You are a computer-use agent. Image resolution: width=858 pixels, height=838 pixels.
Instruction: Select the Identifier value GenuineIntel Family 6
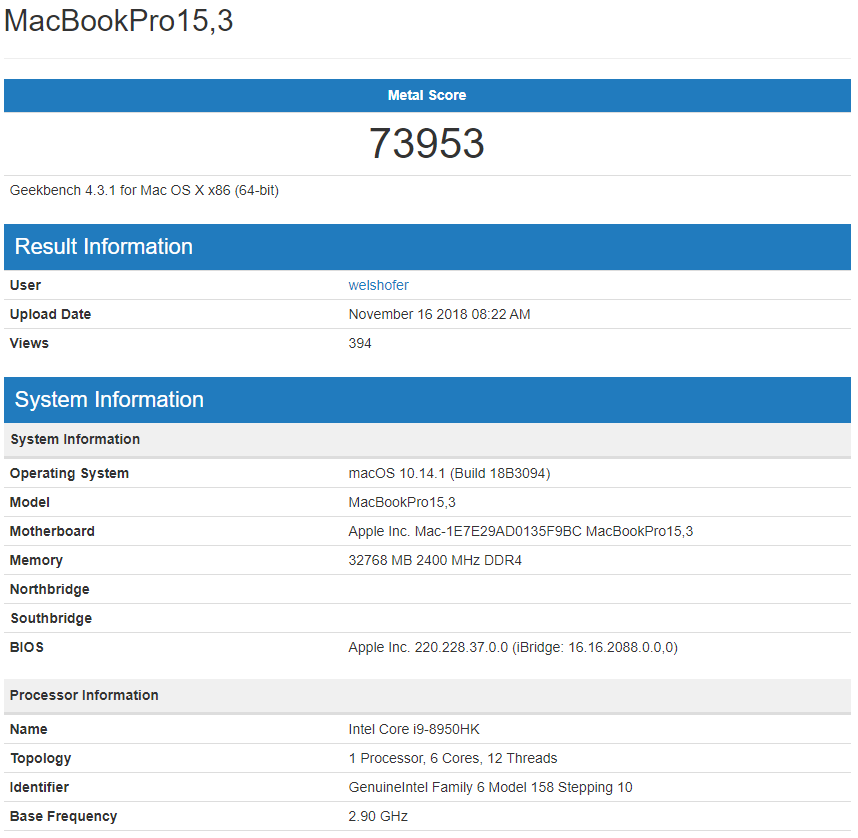tap(490, 788)
